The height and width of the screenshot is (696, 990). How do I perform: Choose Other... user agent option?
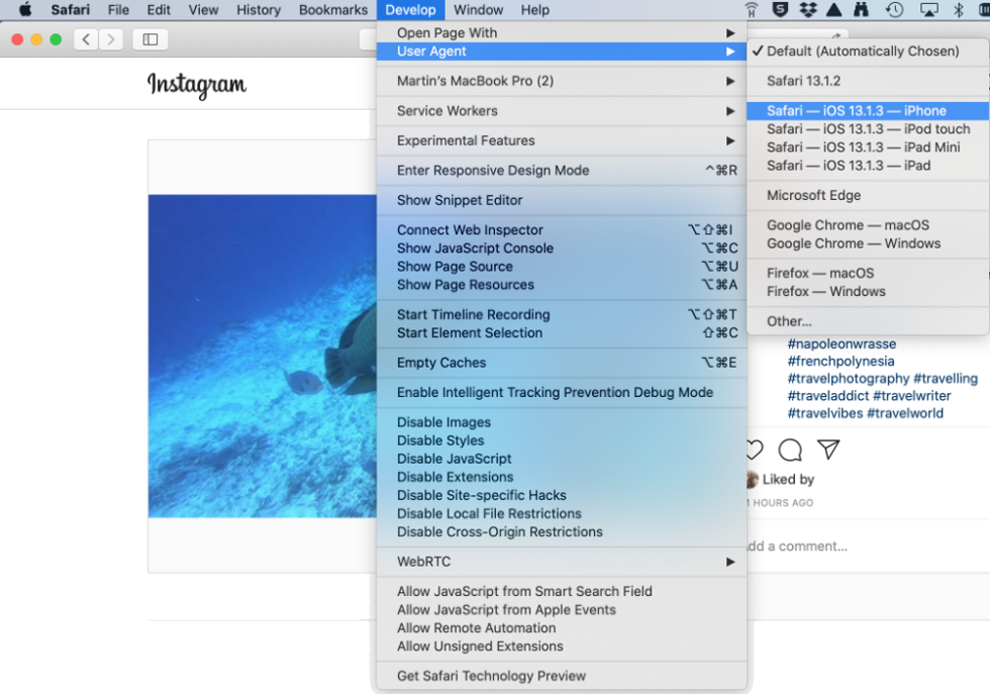(868, 321)
